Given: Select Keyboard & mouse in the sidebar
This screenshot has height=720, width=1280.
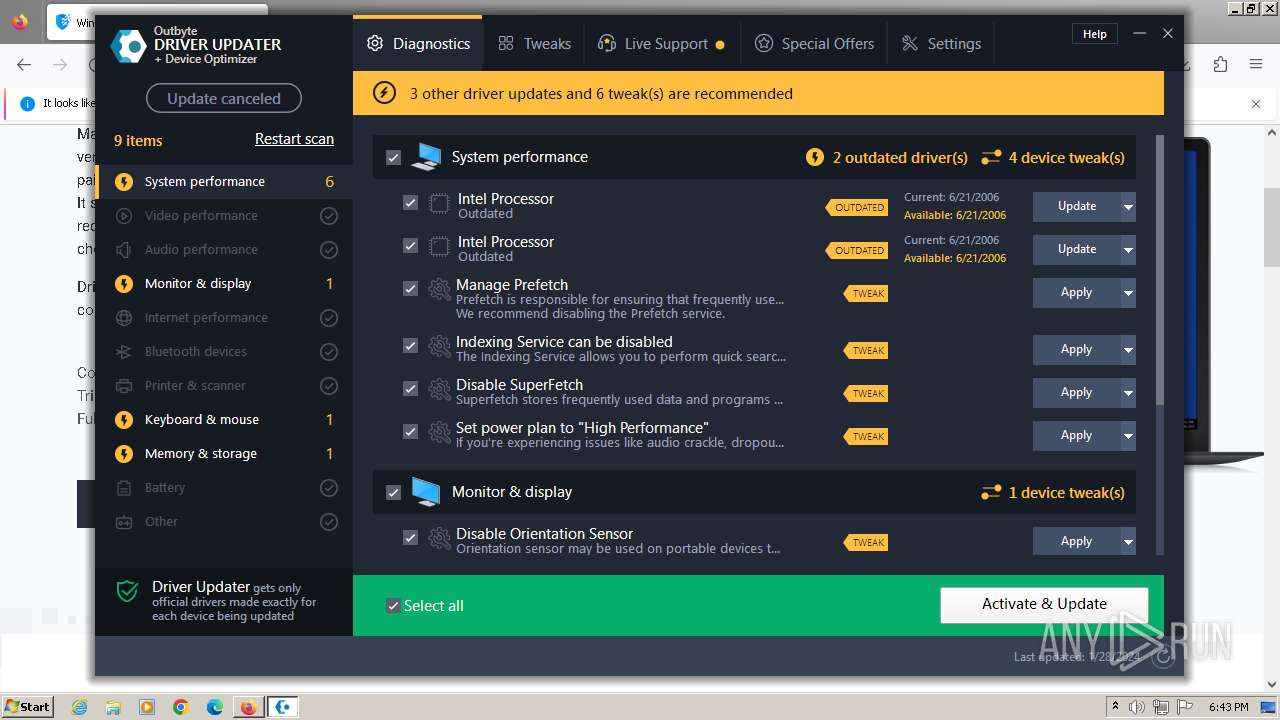Looking at the screenshot, I should coord(224,420).
